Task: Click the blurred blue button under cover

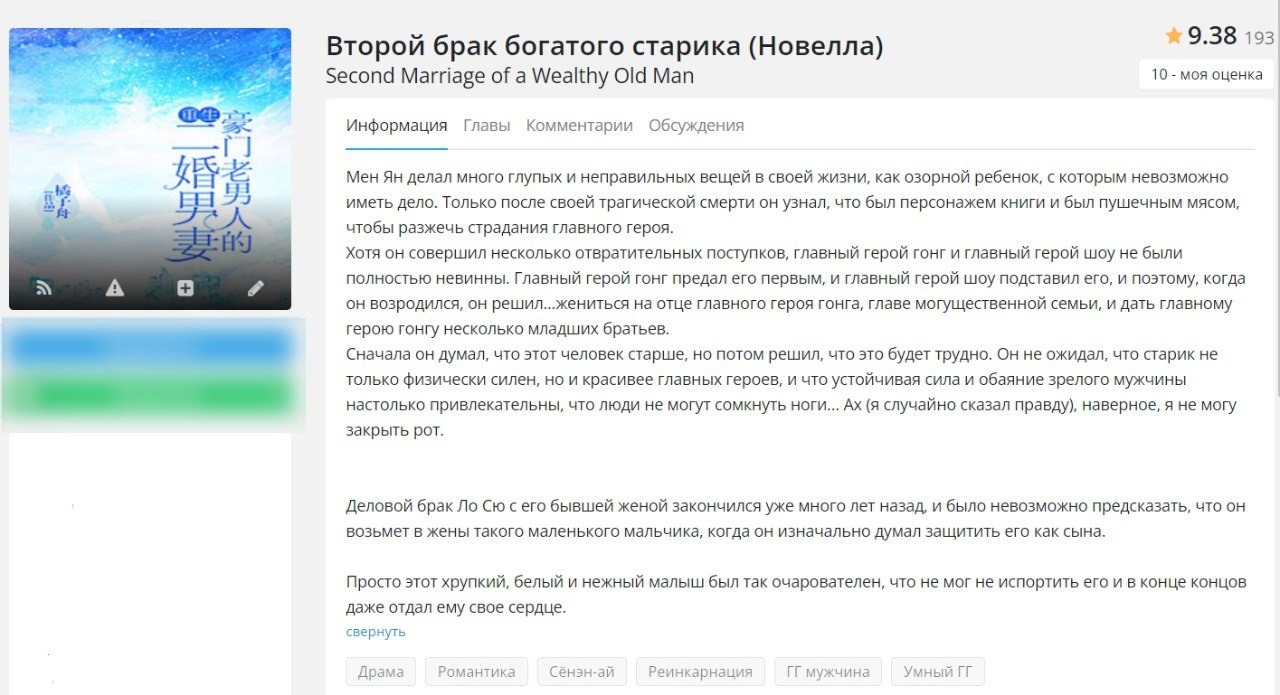Action: 150,348
